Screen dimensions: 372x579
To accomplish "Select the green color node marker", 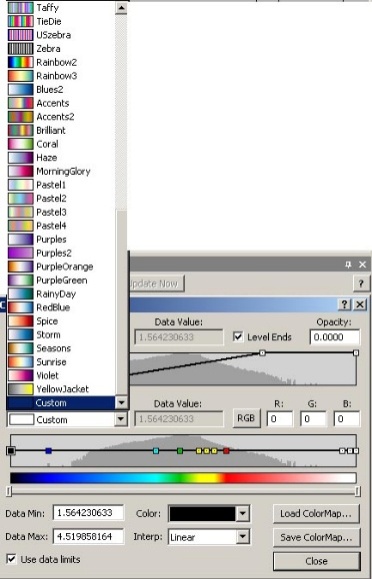I will (180, 450).
